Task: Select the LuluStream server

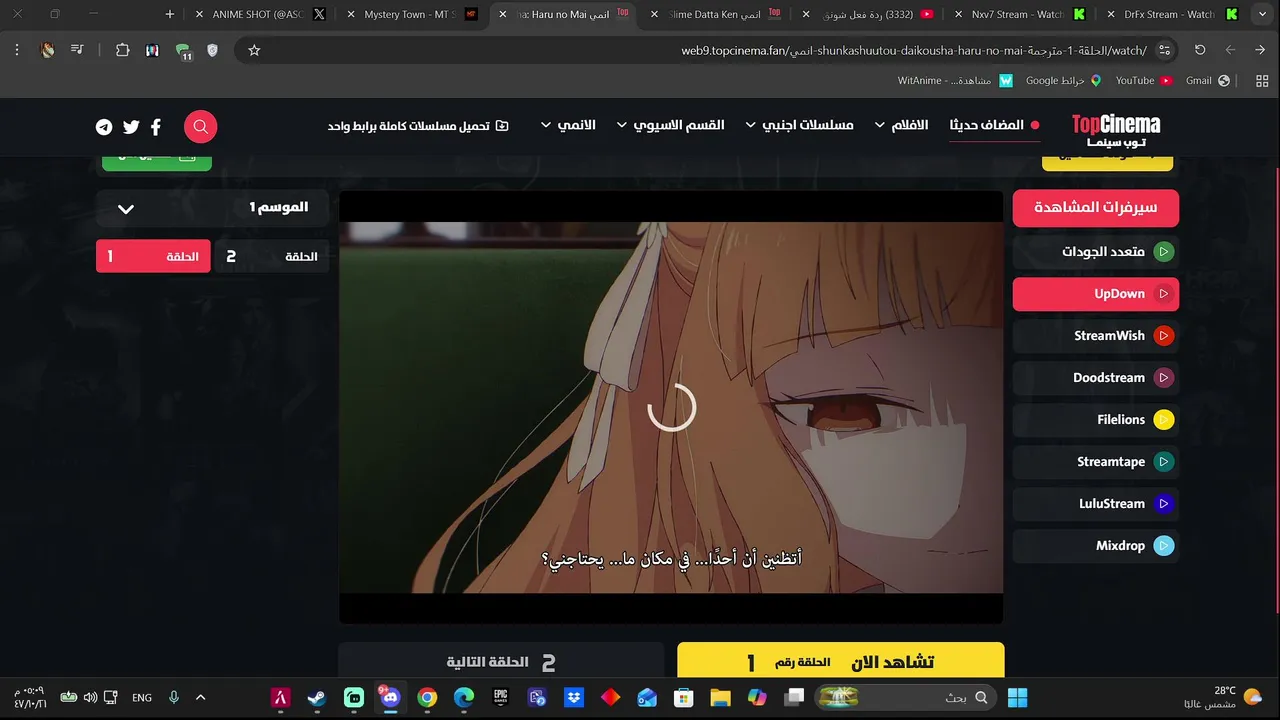Action: pos(1096,504)
